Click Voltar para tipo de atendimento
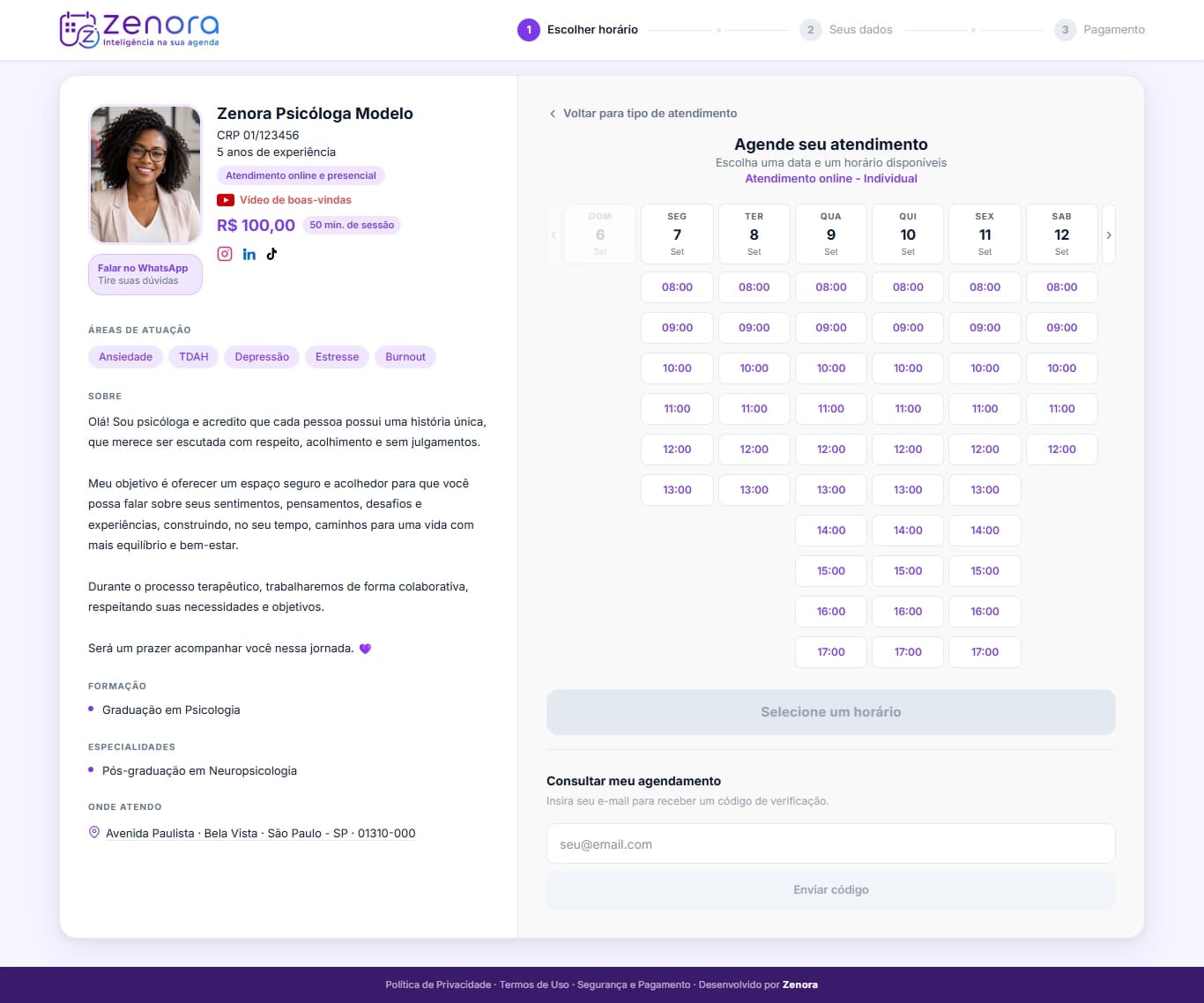Viewport: 1204px width, 1003px height. tap(650, 114)
